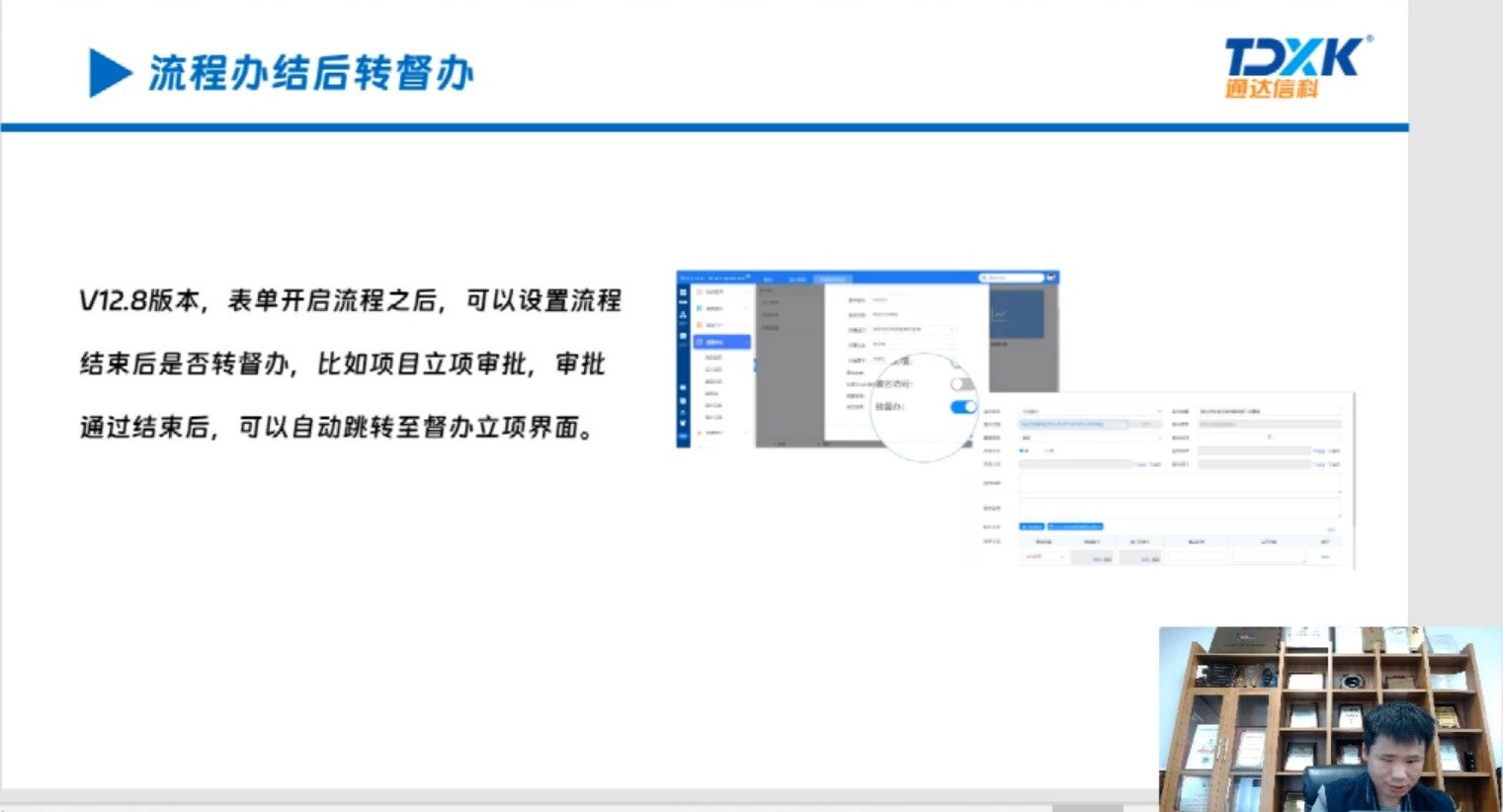Viewport: 1503px width, 812px height.
Task: Select the blue radio button in the form
Action: pos(1022,450)
